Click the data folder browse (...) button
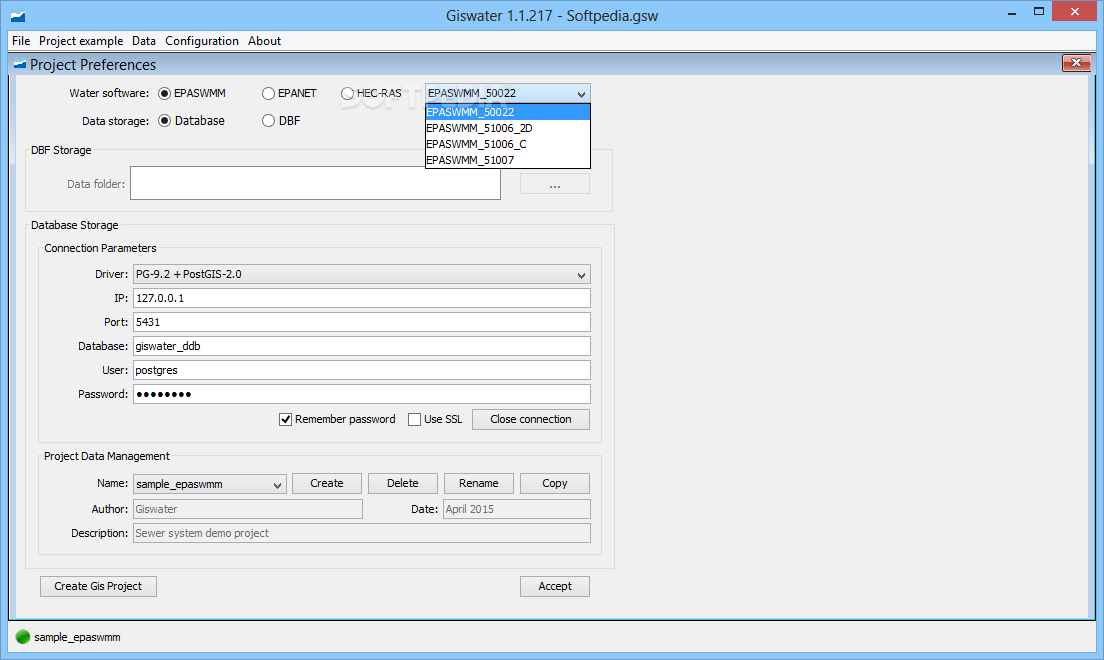 555,184
